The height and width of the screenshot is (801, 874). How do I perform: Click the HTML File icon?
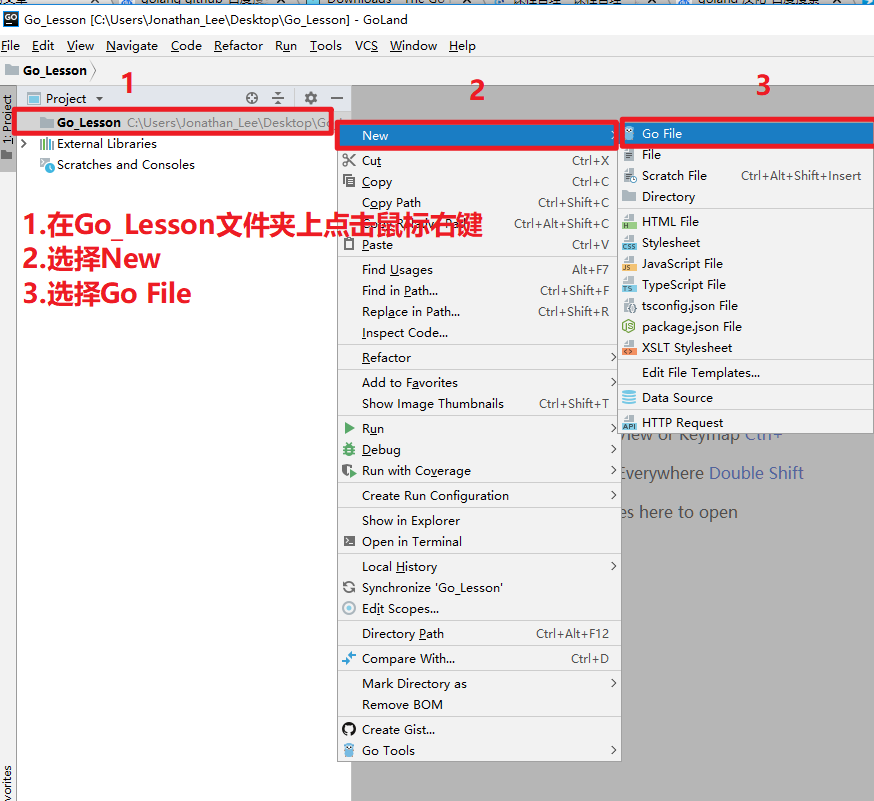pyautogui.click(x=629, y=222)
